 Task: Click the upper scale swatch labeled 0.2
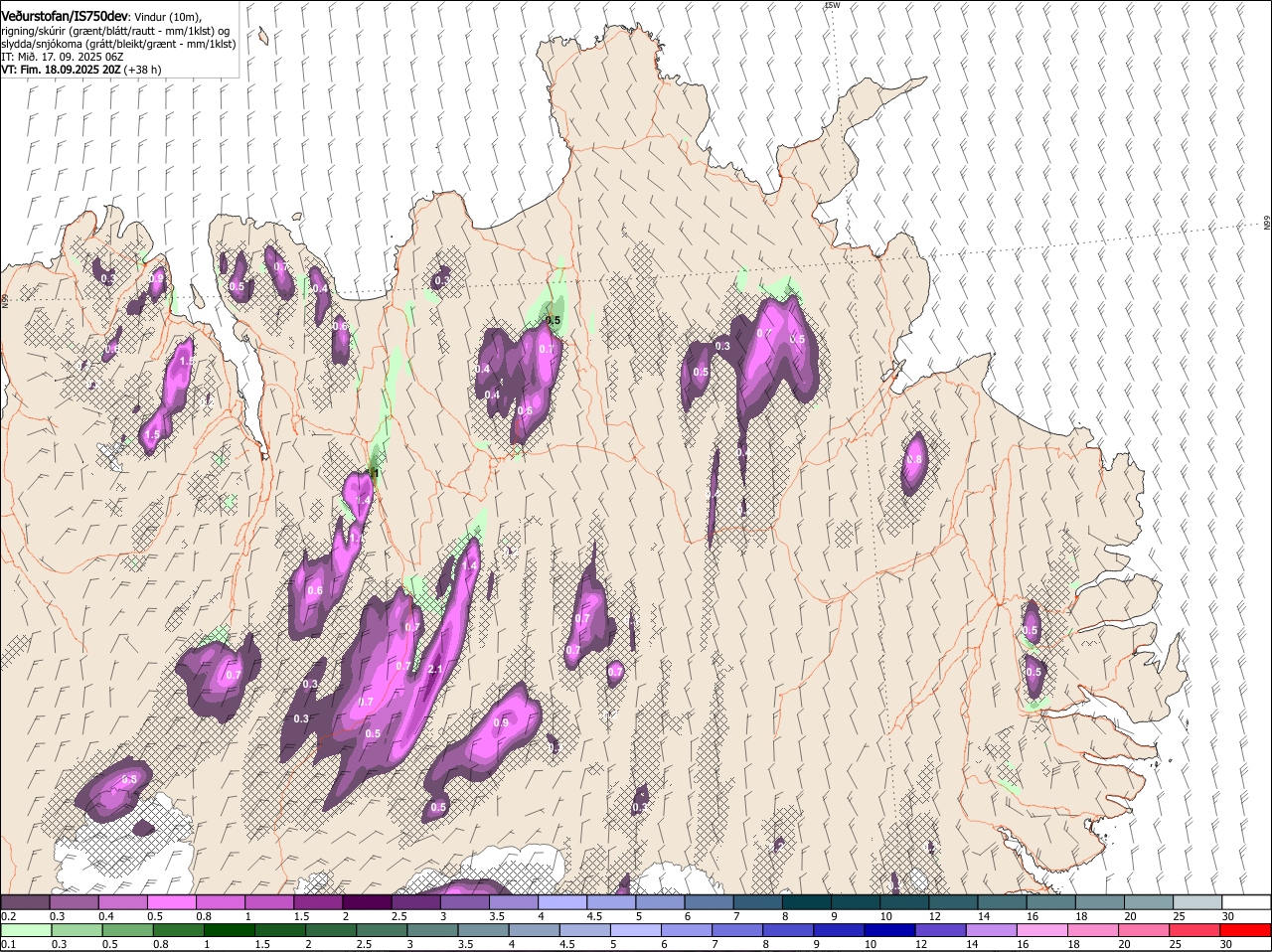tap(25, 901)
